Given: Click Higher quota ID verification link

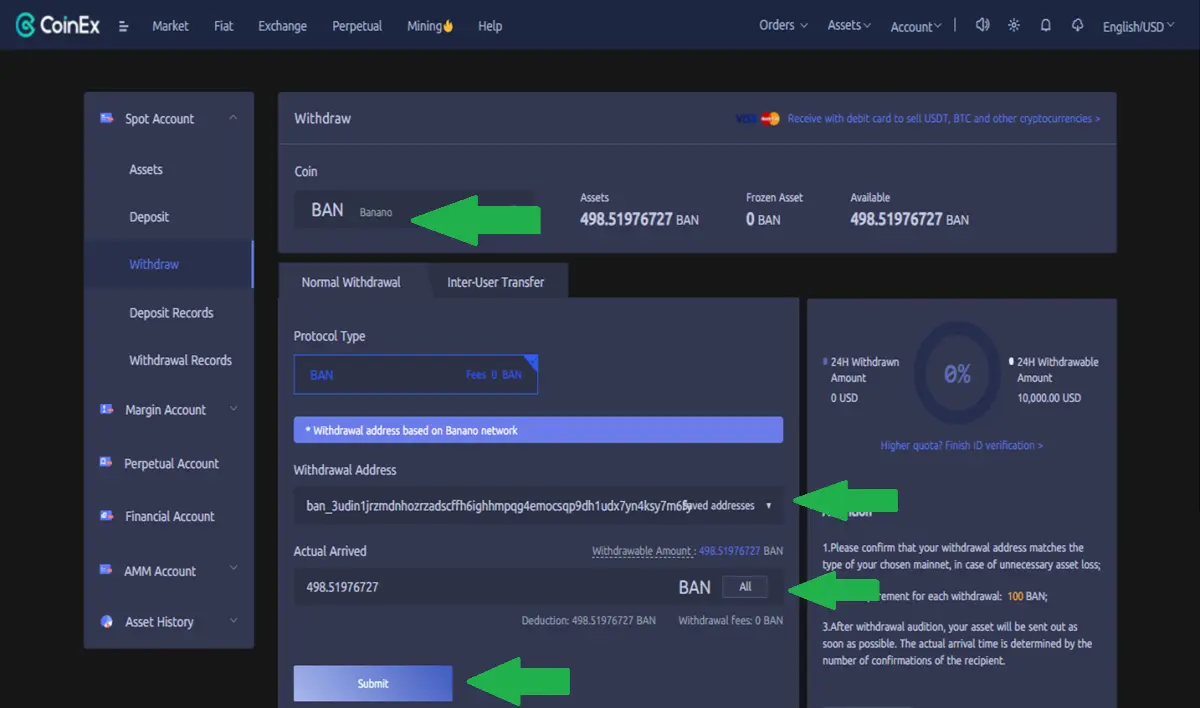Looking at the screenshot, I should click(961, 445).
